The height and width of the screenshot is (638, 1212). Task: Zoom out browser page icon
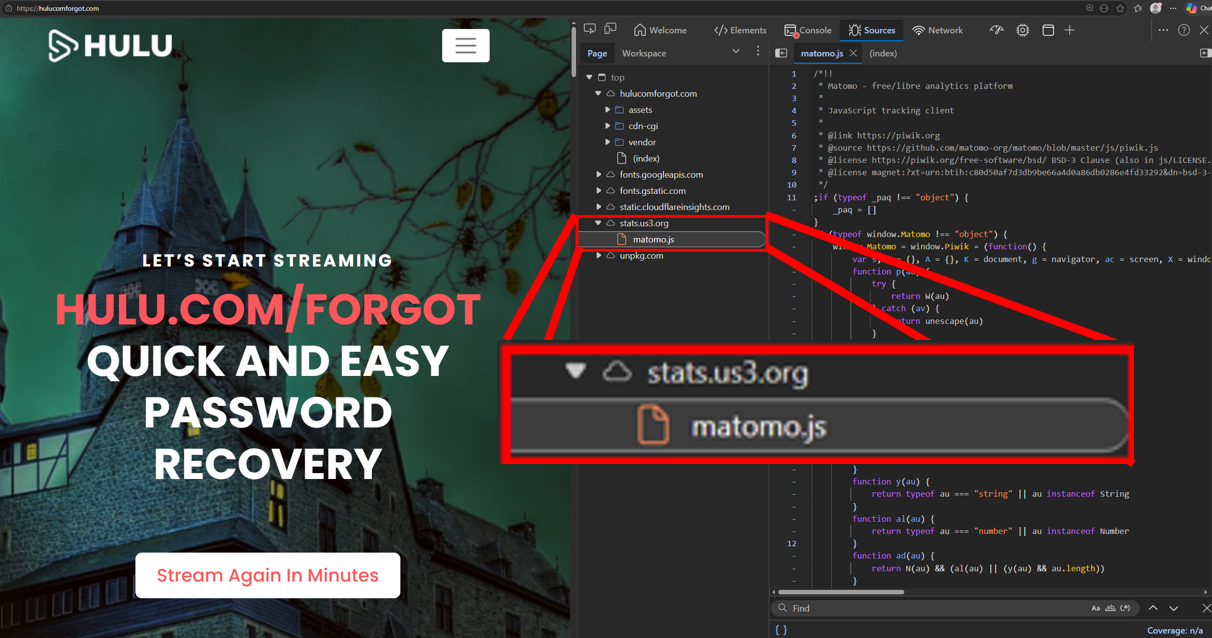coord(1104,8)
